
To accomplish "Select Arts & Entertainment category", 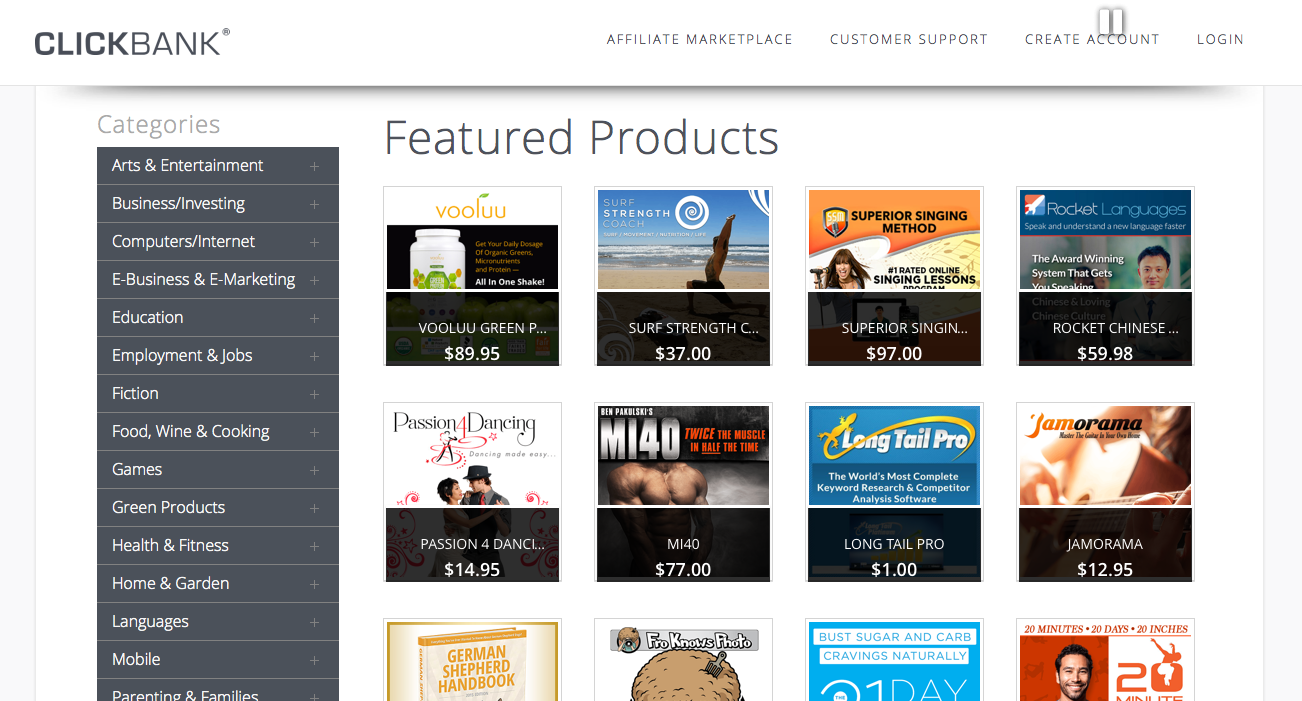I will pos(218,166).
